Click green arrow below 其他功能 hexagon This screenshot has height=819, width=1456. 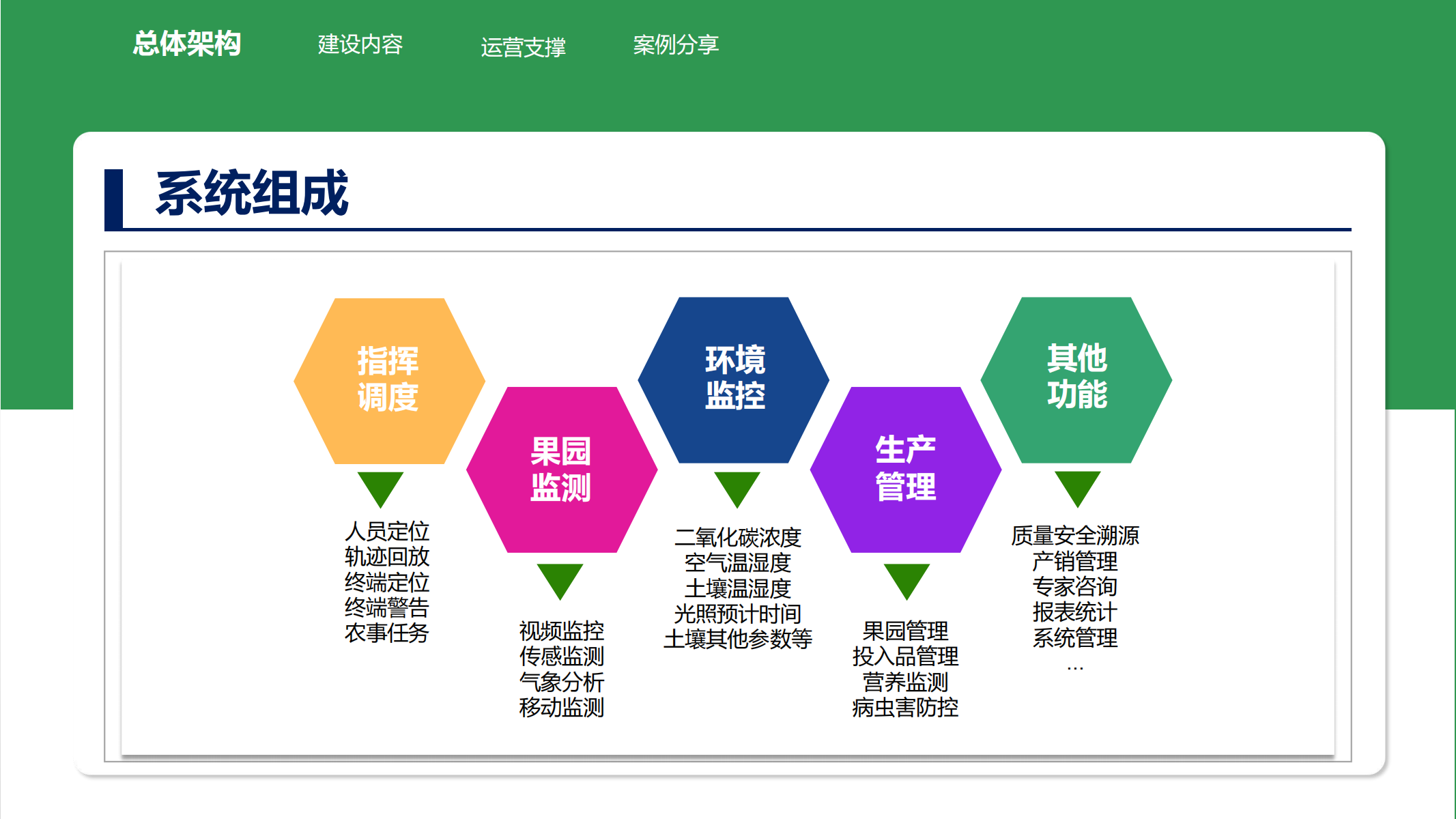1077,487
